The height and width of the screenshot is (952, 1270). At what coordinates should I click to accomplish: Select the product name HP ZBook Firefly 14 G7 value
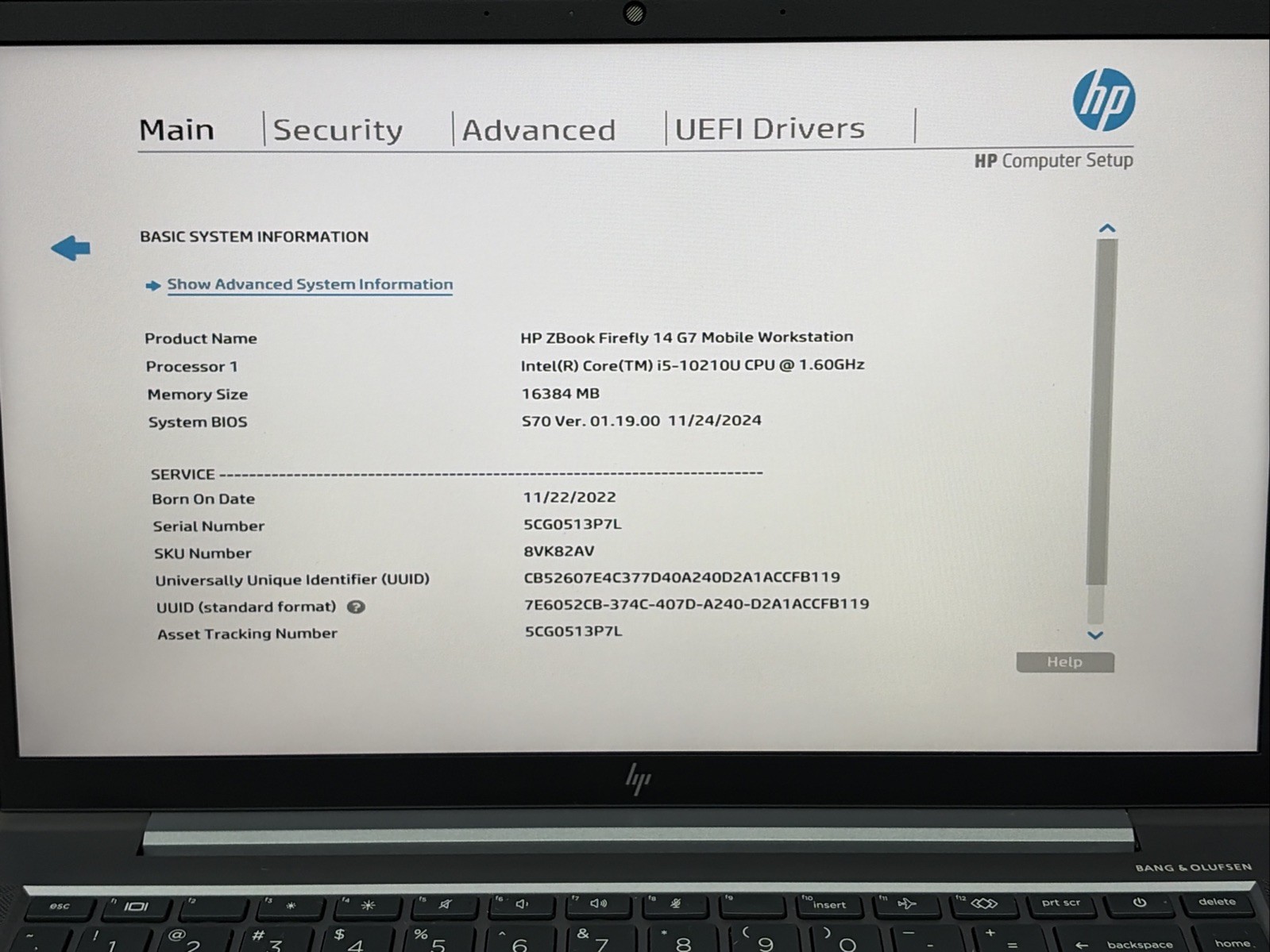[x=687, y=337]
